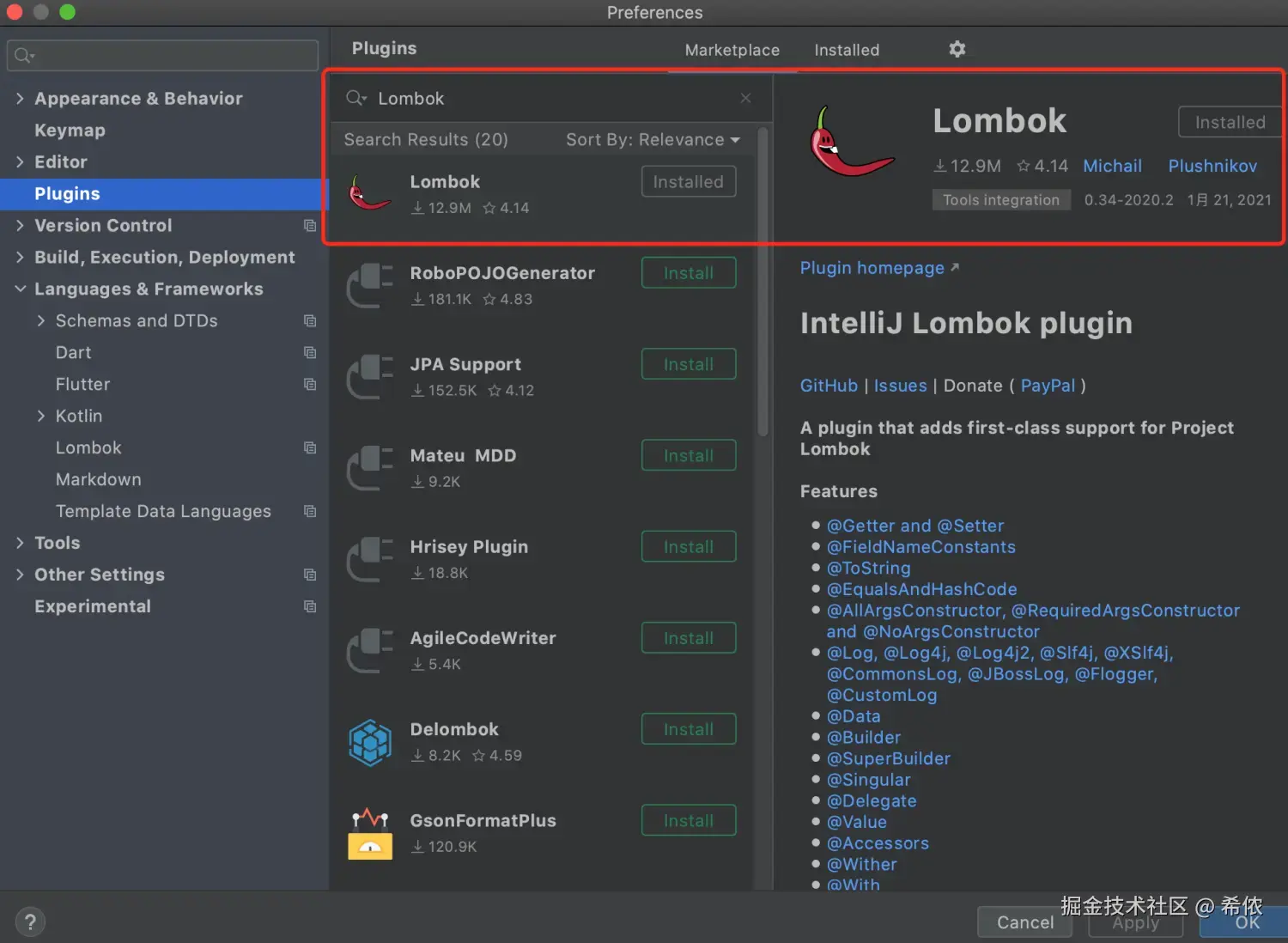Switch to the Marketplace tab
The image size is (1288, 943).
732,50
